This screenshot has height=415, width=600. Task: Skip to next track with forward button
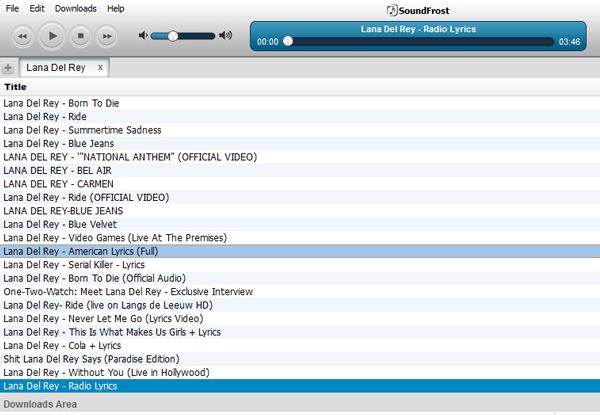107,37
